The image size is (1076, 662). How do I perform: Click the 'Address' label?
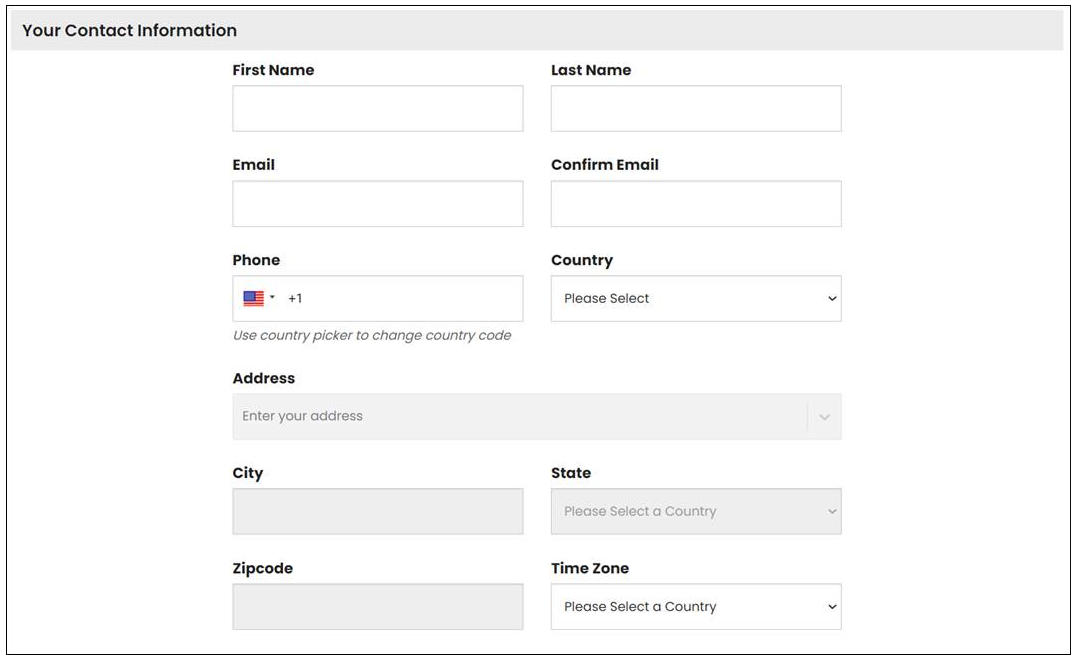pos(264,378)
